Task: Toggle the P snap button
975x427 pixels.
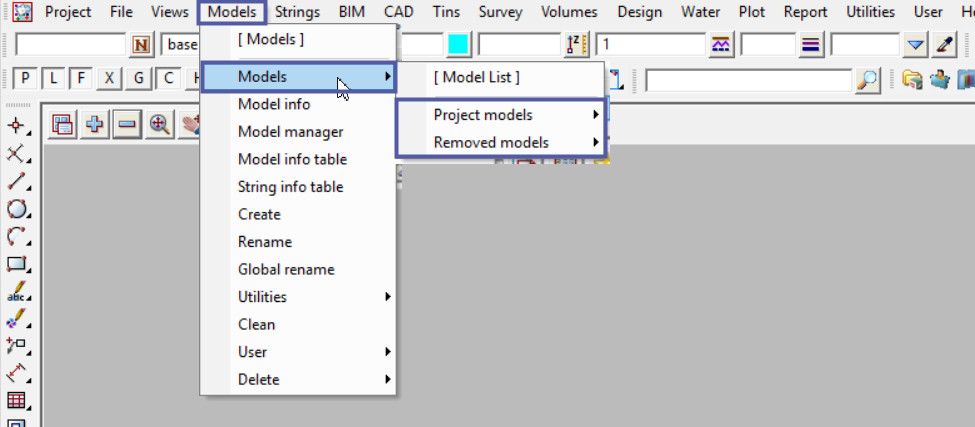Action: click(x=25, y=80)
